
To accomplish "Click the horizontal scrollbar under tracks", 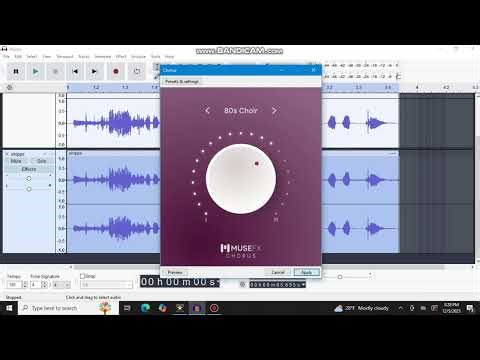I will coord(258,267).
